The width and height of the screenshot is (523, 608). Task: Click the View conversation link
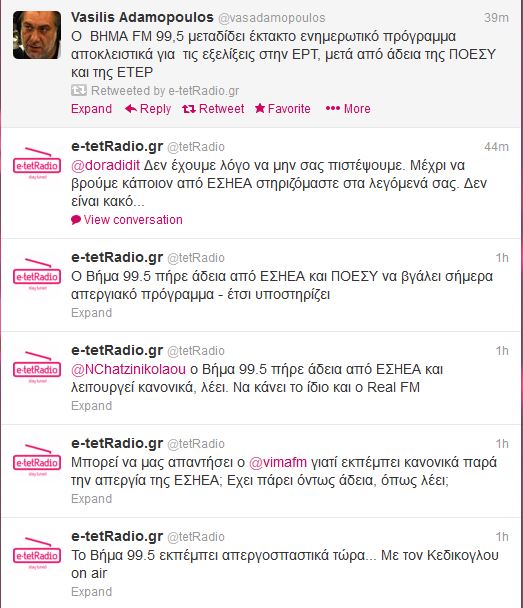(133, 220)
